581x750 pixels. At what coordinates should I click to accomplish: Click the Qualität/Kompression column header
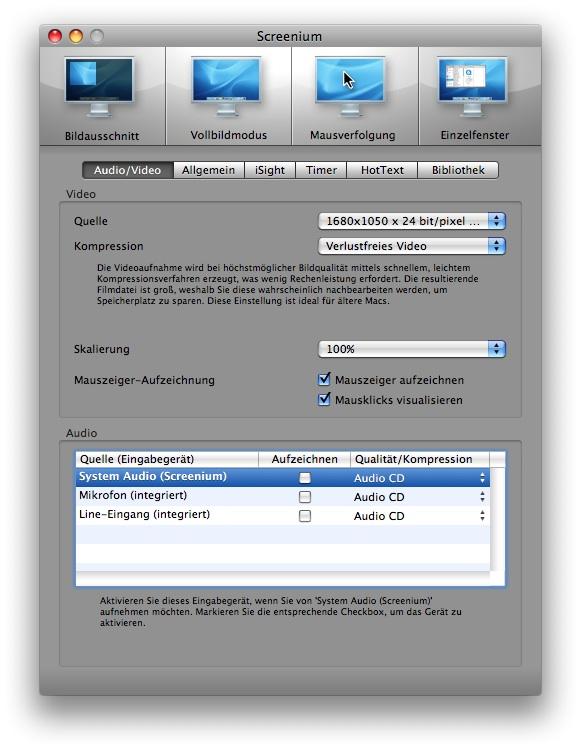[420, 459]
